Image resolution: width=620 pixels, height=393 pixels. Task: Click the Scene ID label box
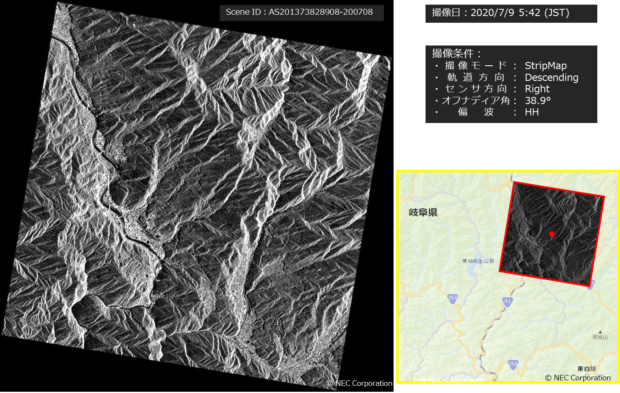pos(302,12)
